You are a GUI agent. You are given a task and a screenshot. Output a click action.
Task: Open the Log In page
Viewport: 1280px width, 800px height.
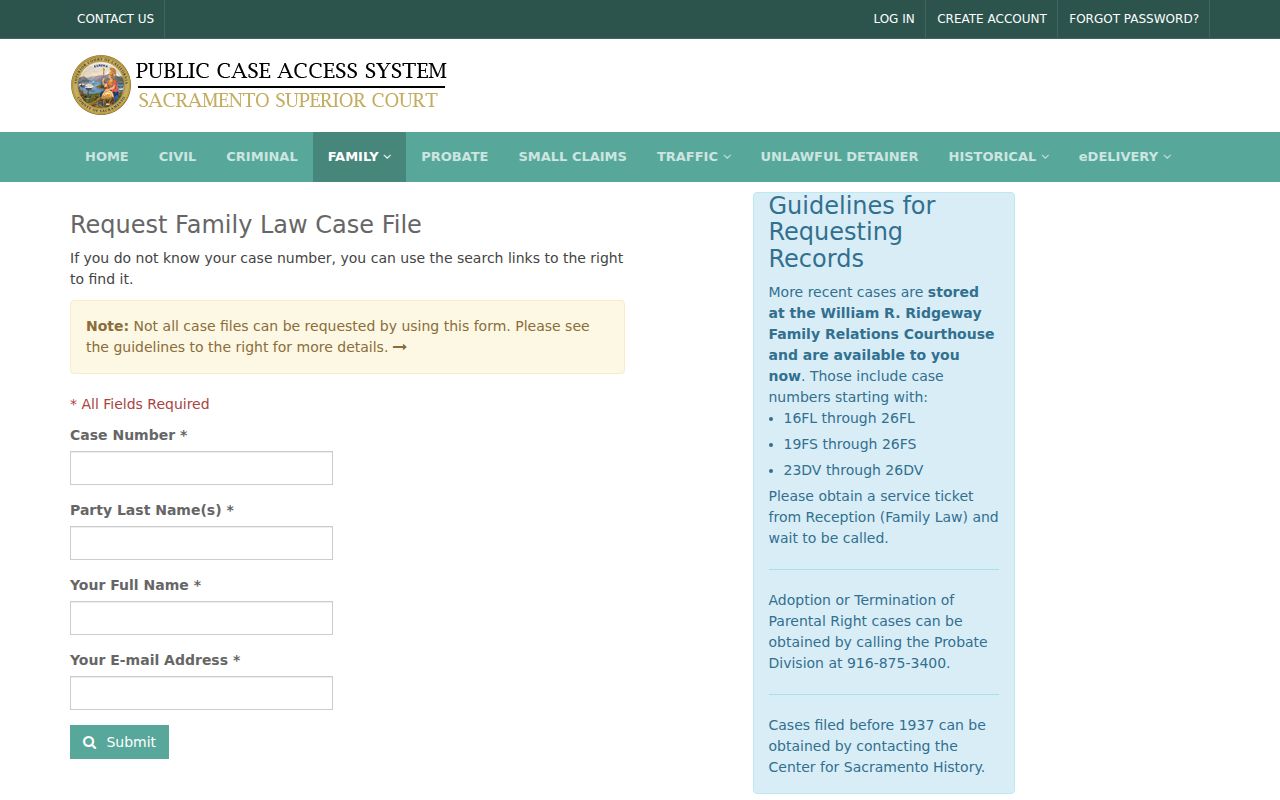point(894,19)
